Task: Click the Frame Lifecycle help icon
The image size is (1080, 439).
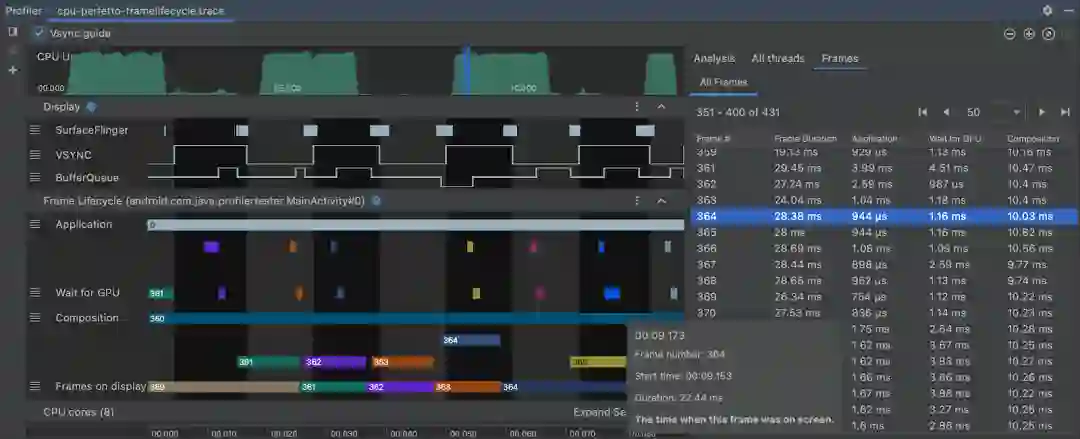Action: (x=376, y=201)
